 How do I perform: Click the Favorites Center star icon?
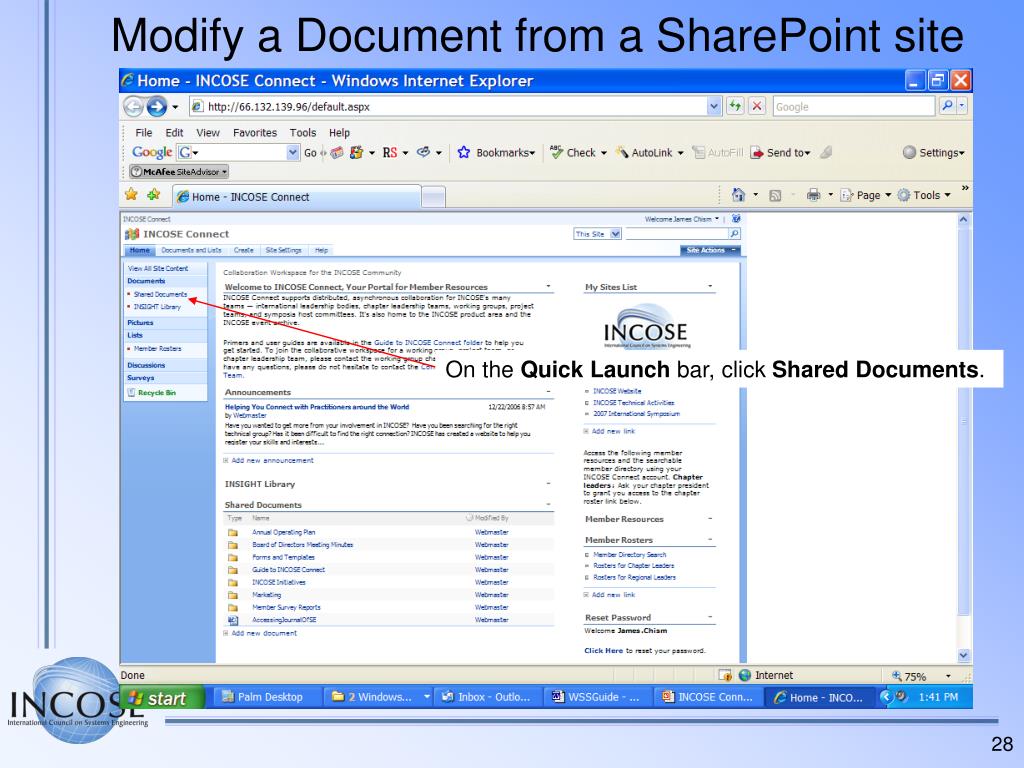[x=131, y=195]
